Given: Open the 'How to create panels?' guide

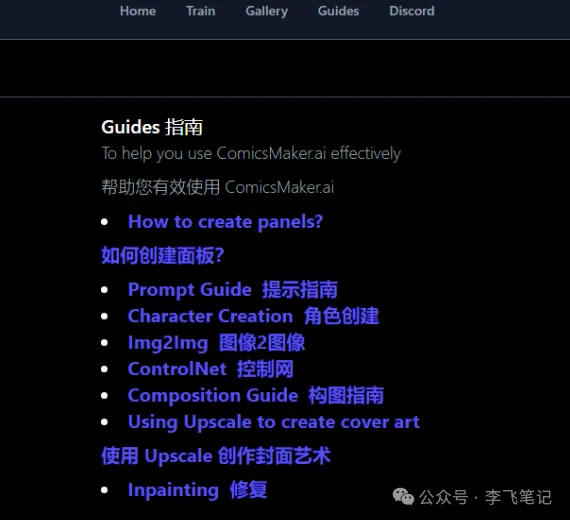Looking at the screenshot, I should click(x=225, y=221).
